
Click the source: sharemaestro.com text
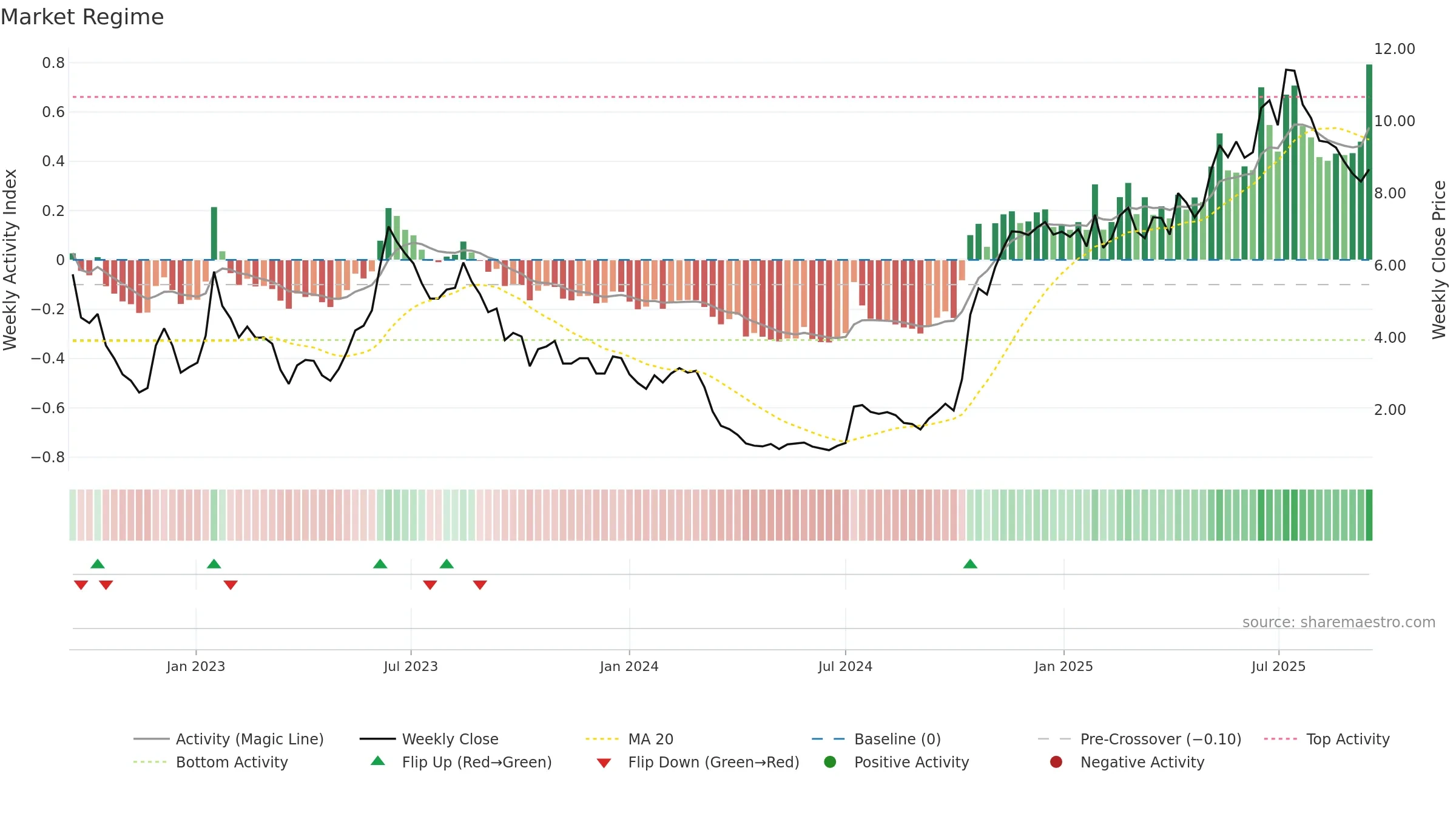(1339, 622)
